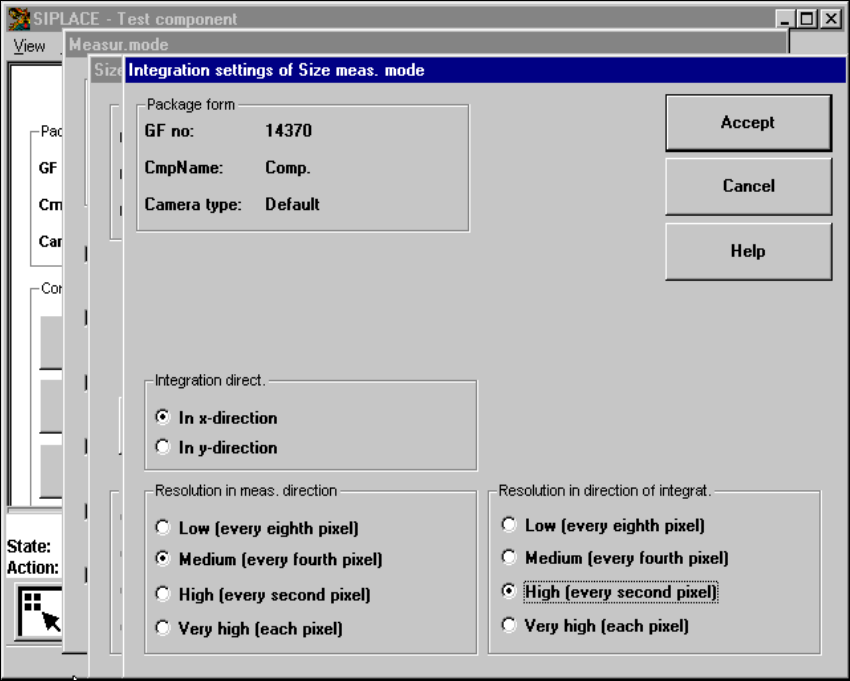The width and height of the screenshot is (850, 681).
Task: Set meas. direction resolution to Very high
Action: click(164, 628)
